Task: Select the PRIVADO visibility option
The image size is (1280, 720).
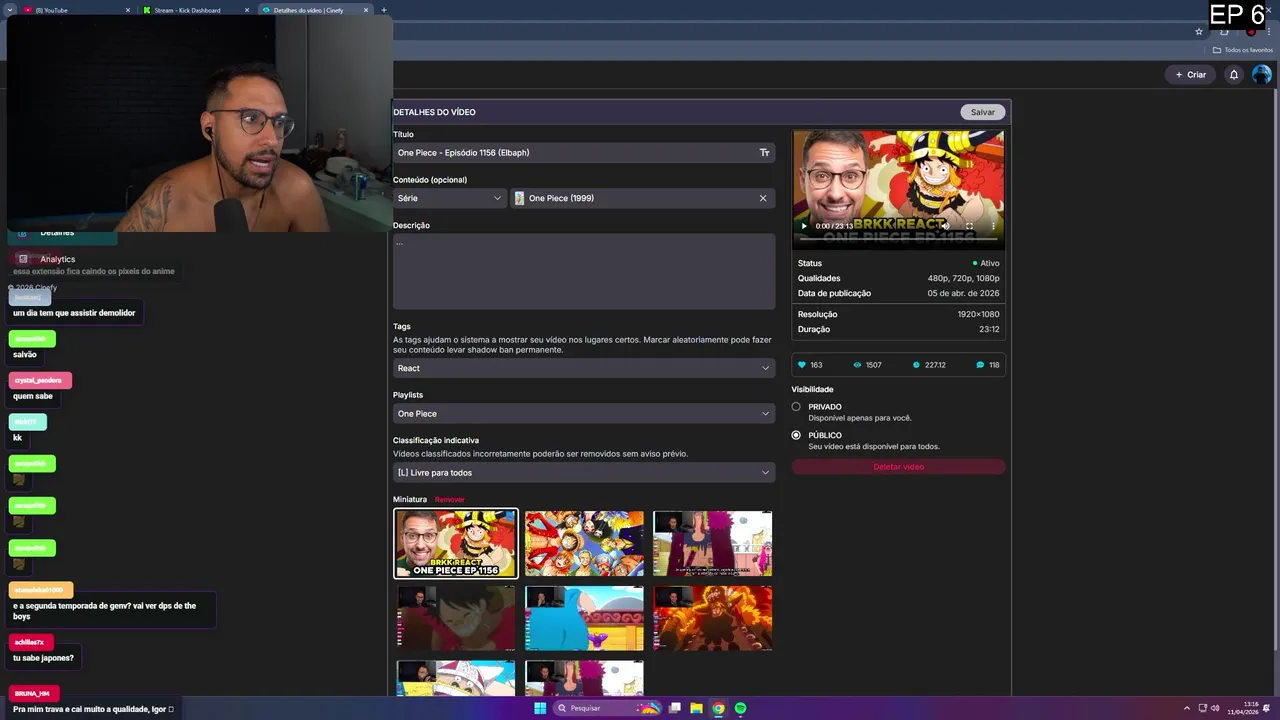Action: point(796,407)
